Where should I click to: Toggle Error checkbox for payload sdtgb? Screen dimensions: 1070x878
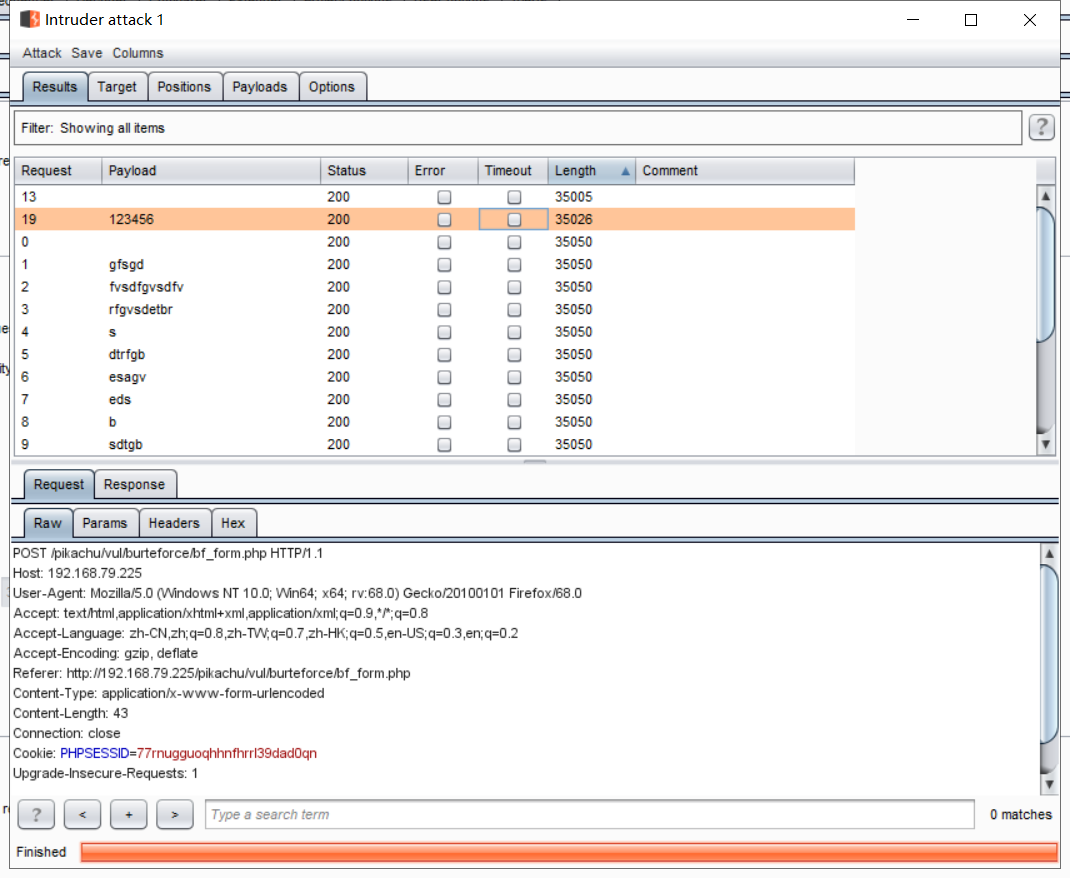444,445
